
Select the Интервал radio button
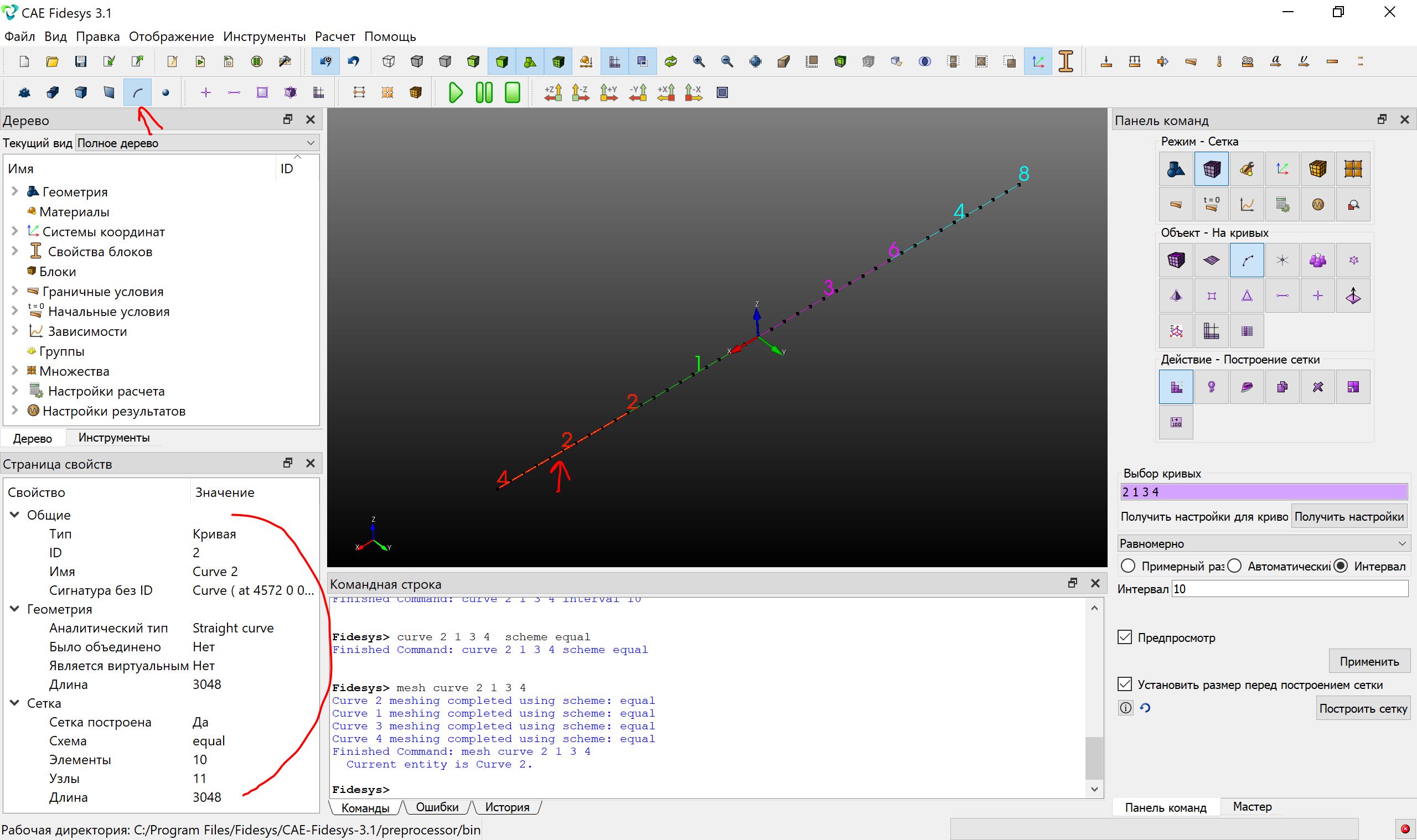(1341, 566)
